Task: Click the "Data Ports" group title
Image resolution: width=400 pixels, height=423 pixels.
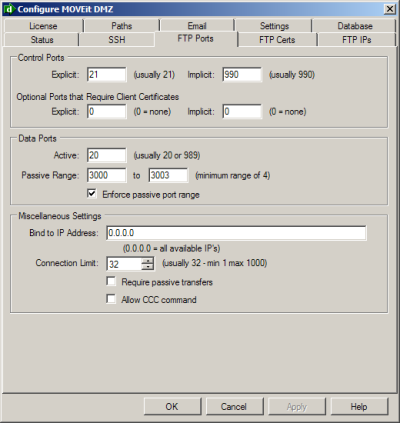Action: [x=37, y=139]
